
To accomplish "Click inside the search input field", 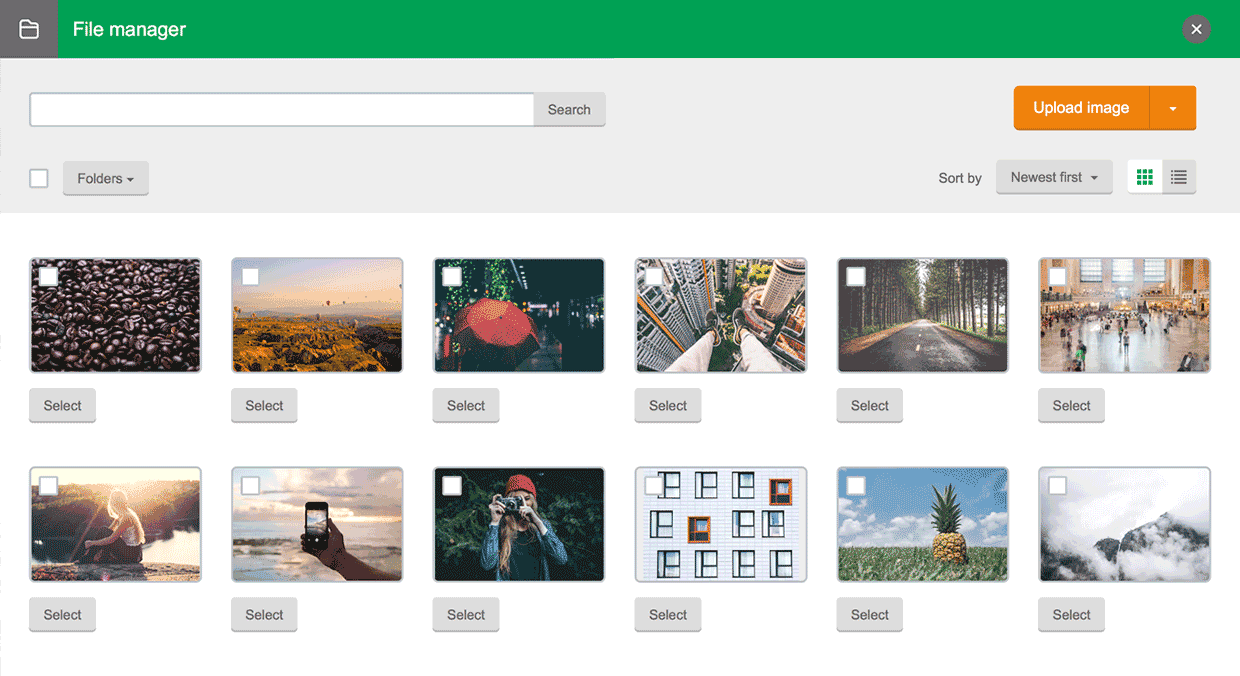I will [280, 109].
